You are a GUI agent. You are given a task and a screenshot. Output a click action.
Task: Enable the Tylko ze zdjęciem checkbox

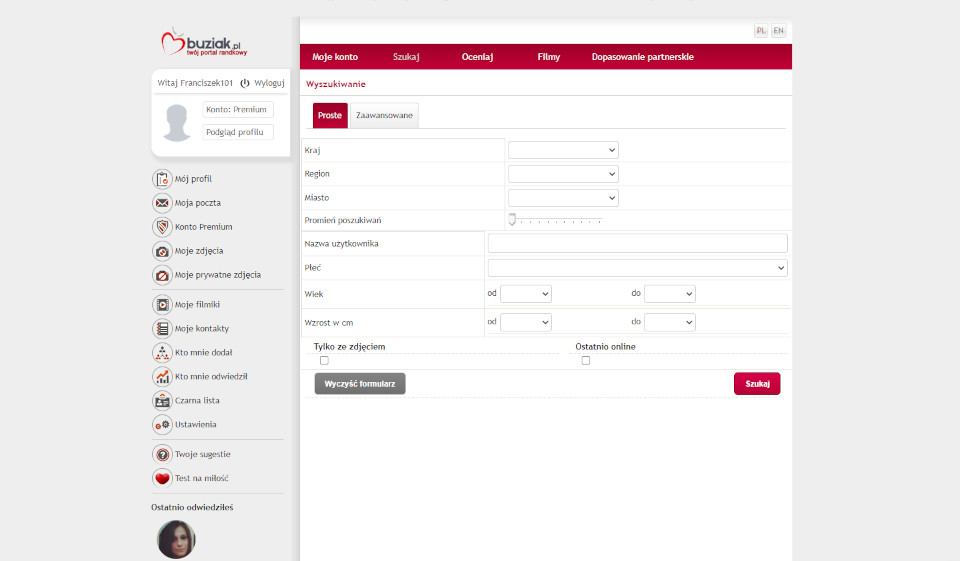point(324,360)
